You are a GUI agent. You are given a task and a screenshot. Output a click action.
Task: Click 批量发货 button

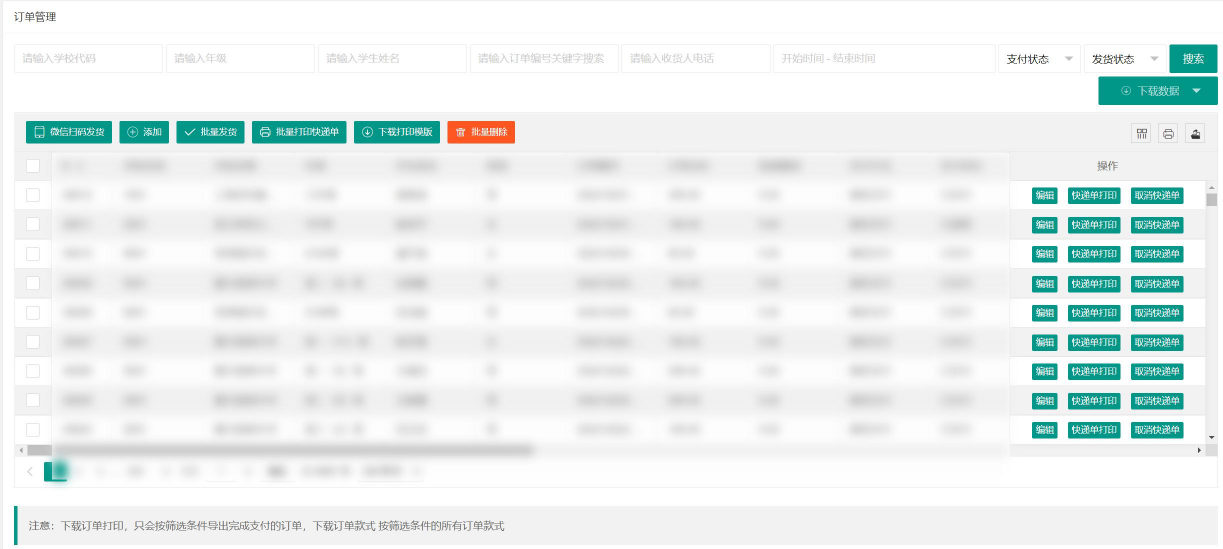210,132
